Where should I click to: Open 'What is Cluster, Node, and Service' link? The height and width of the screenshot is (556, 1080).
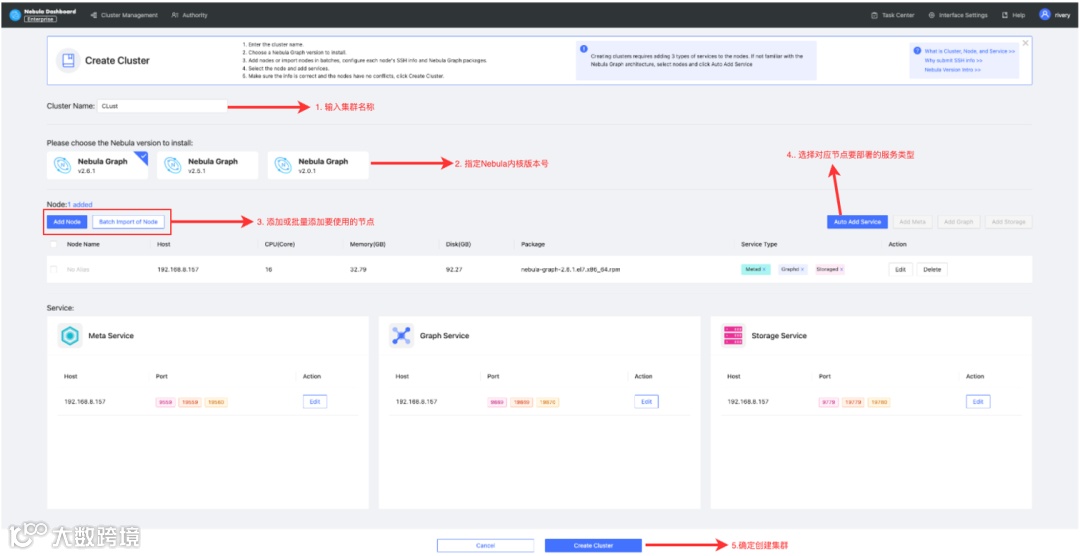click(x=970, y=51)
